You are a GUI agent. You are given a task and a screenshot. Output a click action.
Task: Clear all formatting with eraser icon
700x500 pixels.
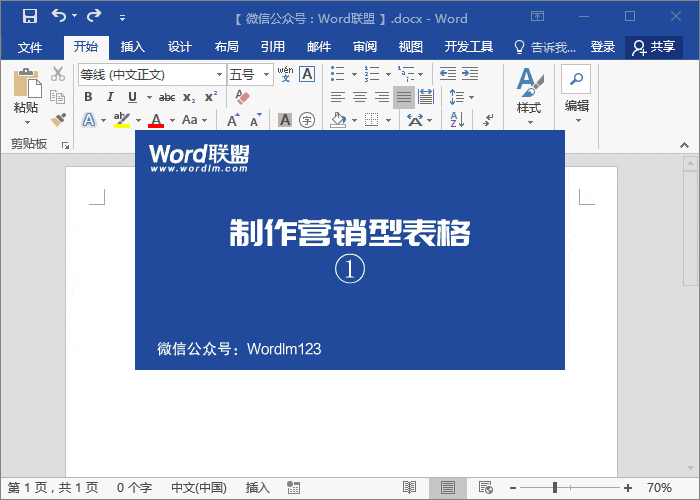tap(242, 97)
